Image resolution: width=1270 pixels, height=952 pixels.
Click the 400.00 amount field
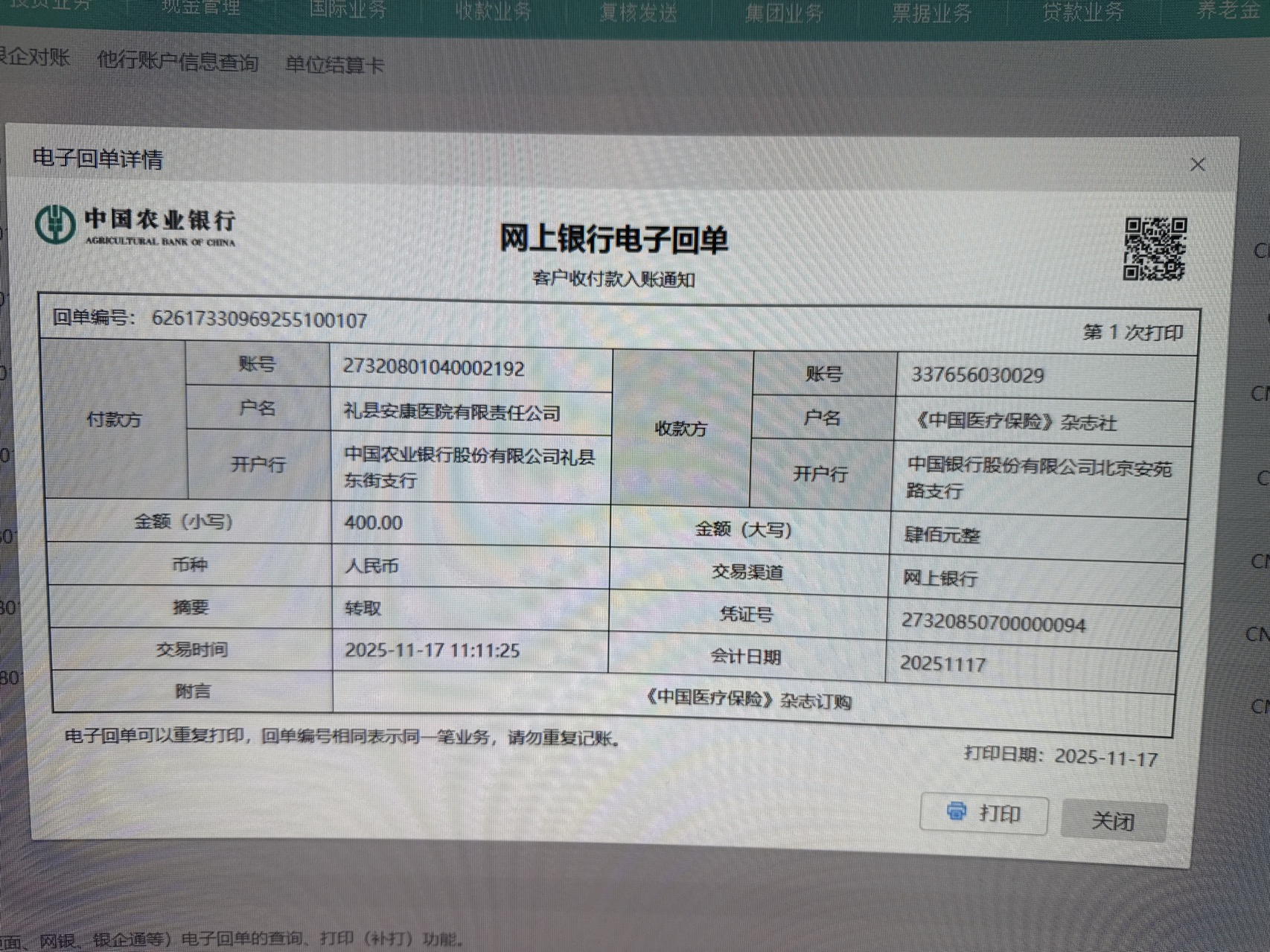point(373,523)
